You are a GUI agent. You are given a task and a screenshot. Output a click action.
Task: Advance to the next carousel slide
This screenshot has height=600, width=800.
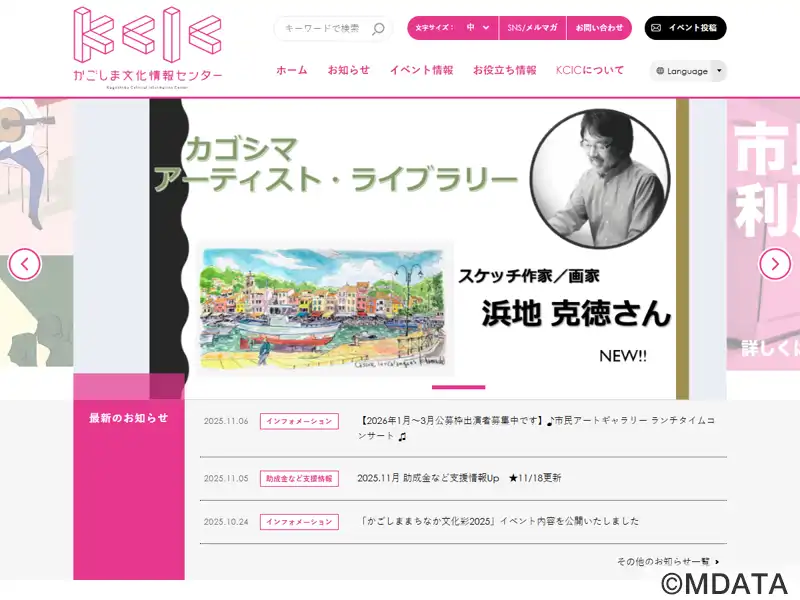point(774,264)
